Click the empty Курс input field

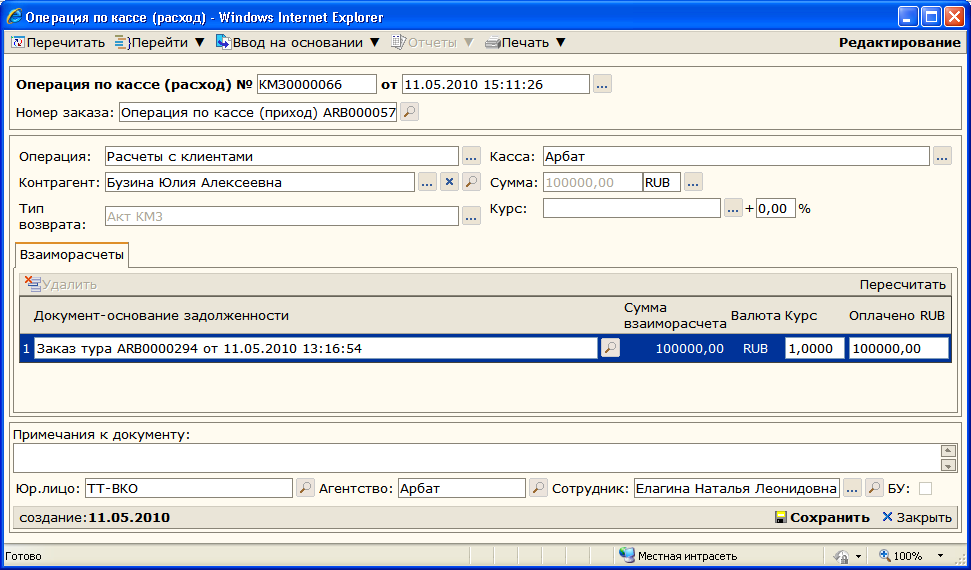click(x=632, y=208)
